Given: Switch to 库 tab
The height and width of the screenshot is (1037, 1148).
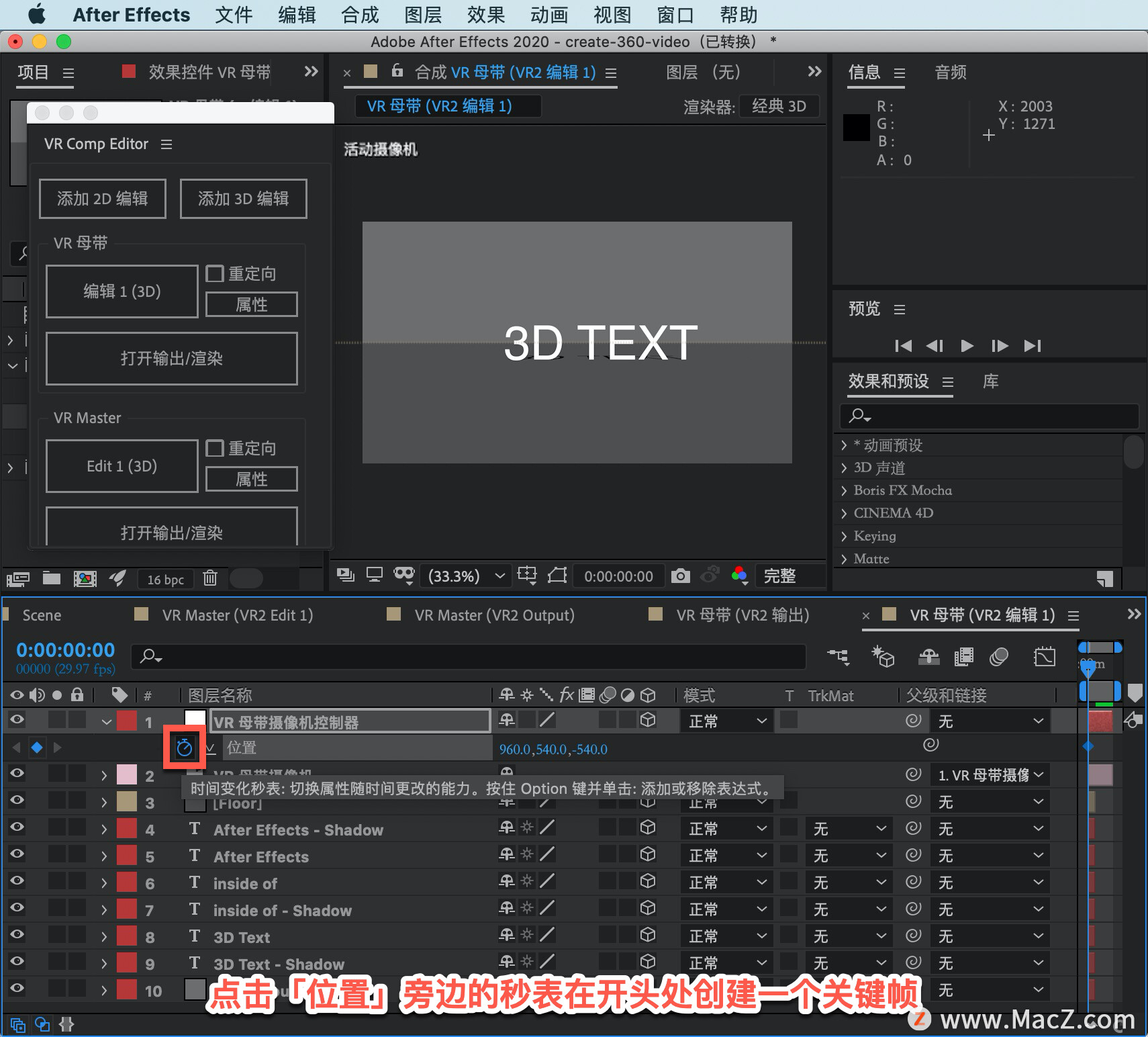Looking at the screenshot, I should coord(991,381).
